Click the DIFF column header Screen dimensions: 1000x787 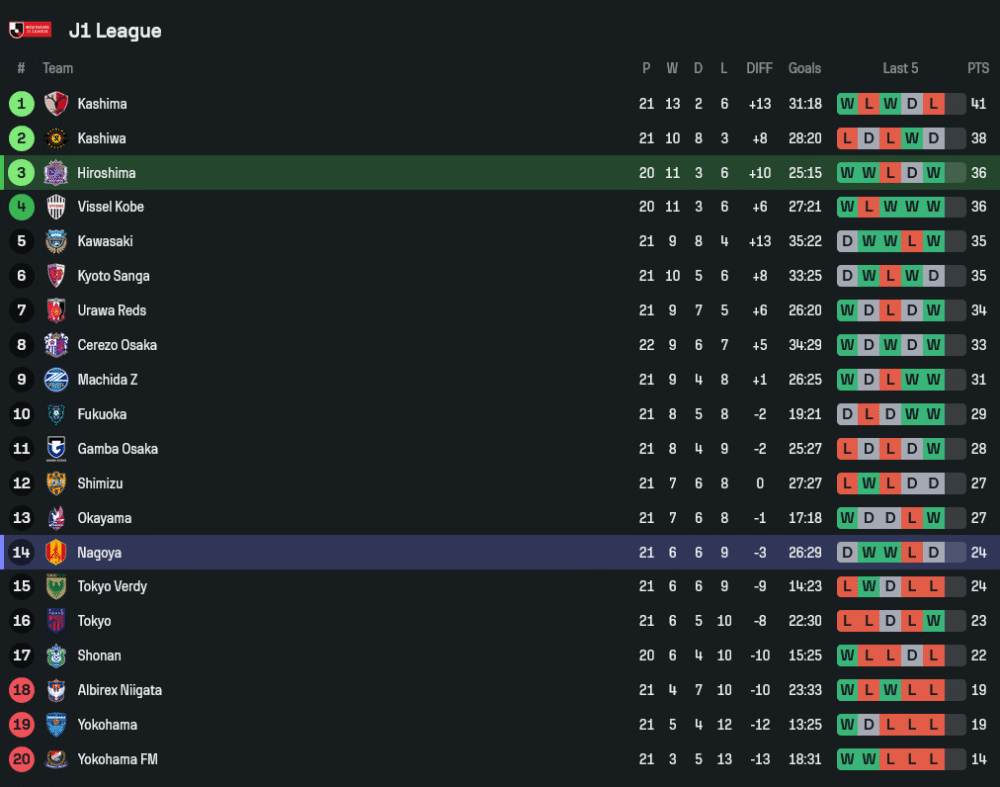(759, 68)
